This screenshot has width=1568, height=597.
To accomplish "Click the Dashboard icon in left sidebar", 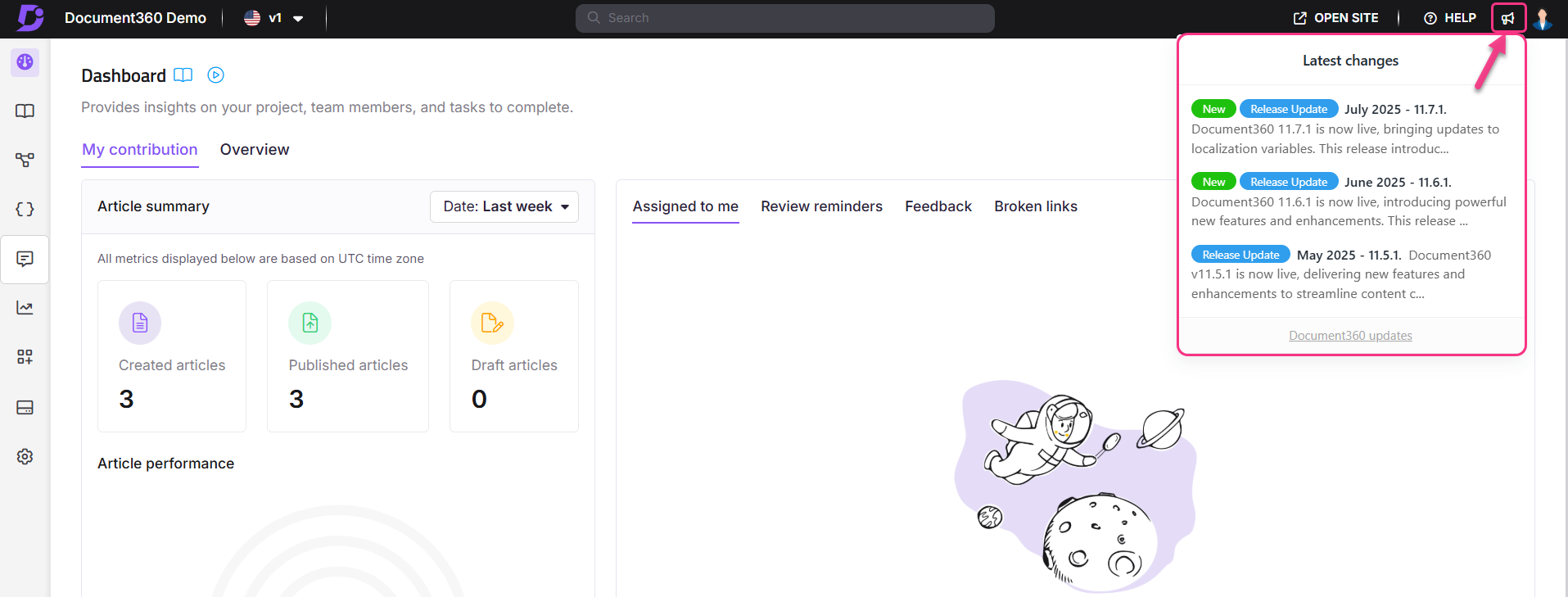I will 25,62.
